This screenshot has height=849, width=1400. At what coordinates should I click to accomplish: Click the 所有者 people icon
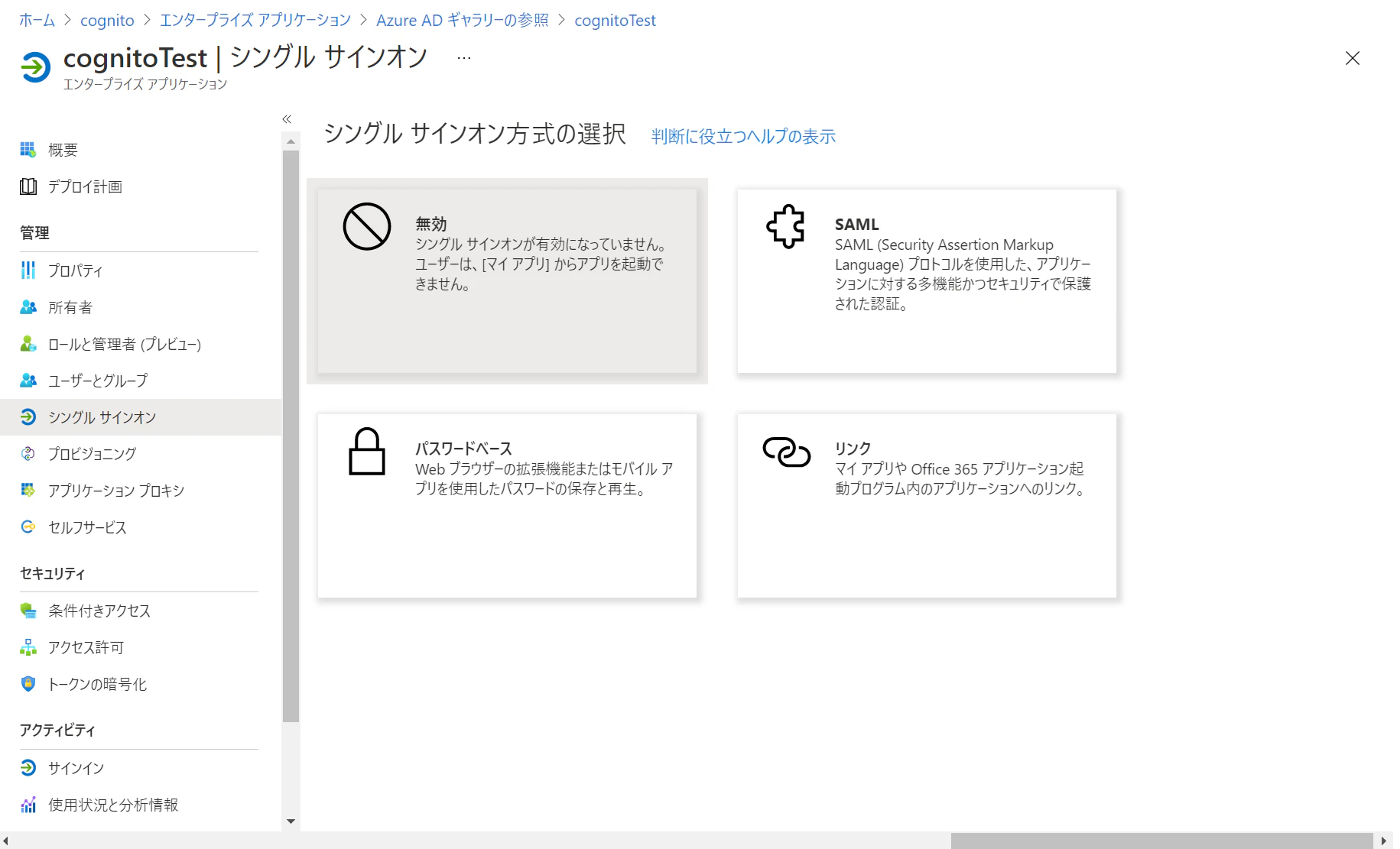[x=28, y=307]
